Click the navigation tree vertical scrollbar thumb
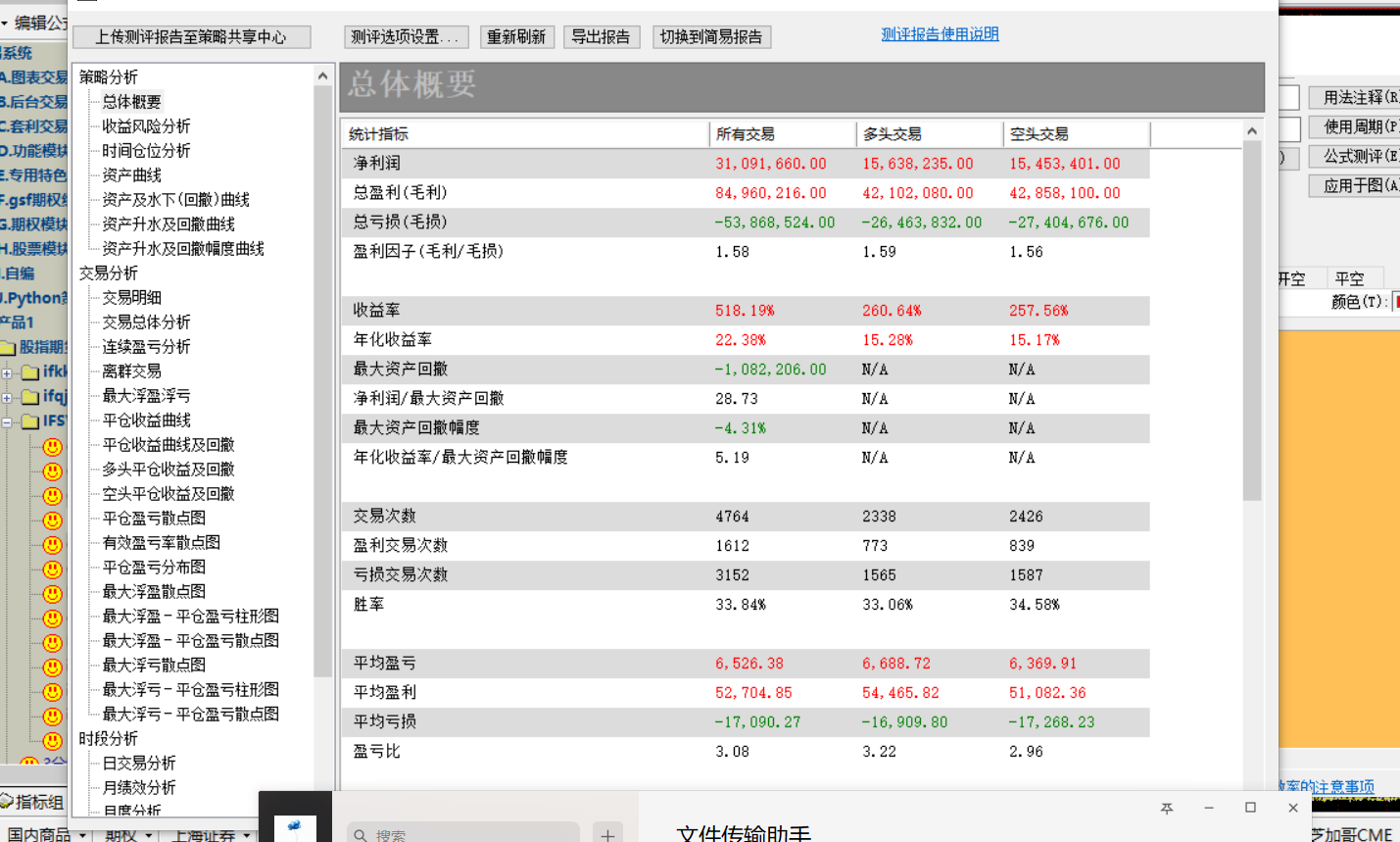1400x842 pixels. [322, 381]
